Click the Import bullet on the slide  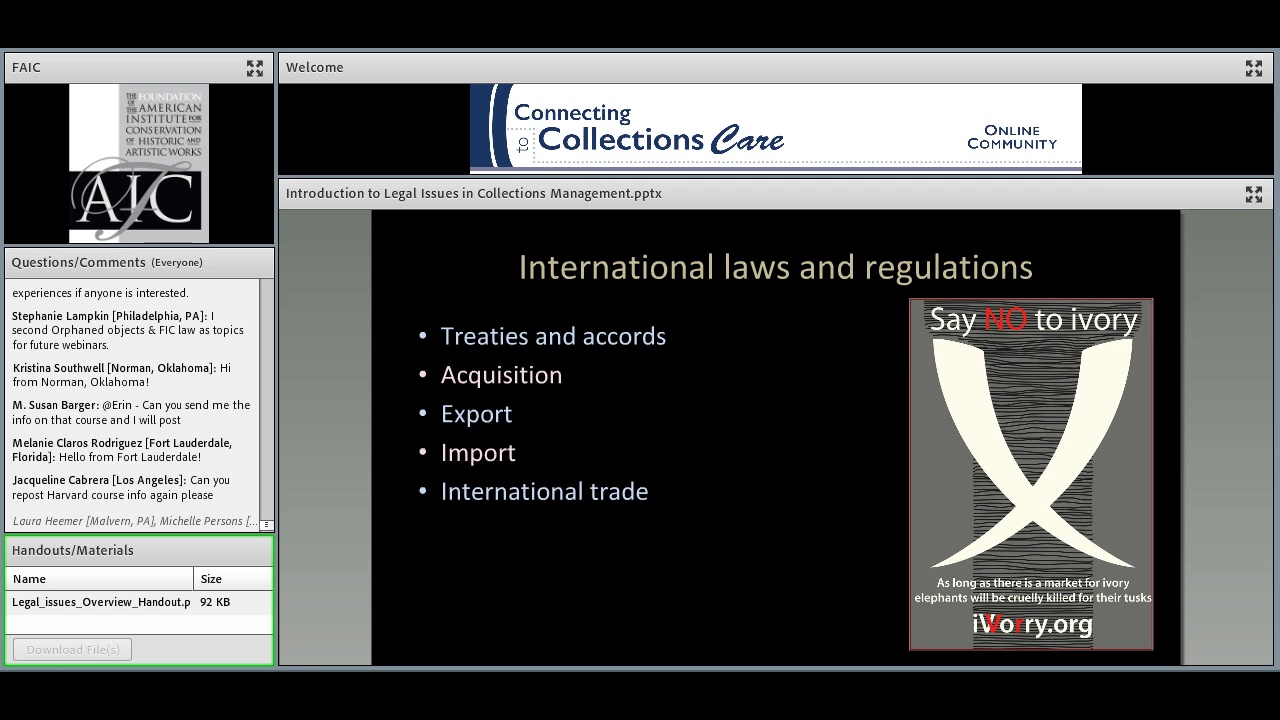tap(478, 453)
